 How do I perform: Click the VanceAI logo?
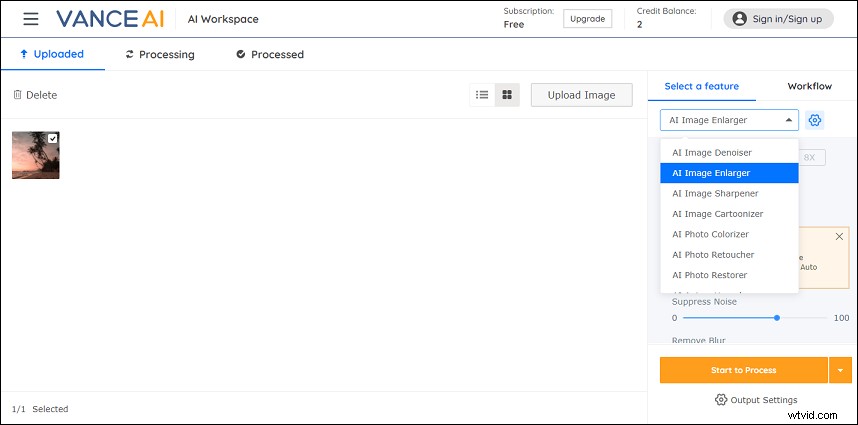pos(109,19)
